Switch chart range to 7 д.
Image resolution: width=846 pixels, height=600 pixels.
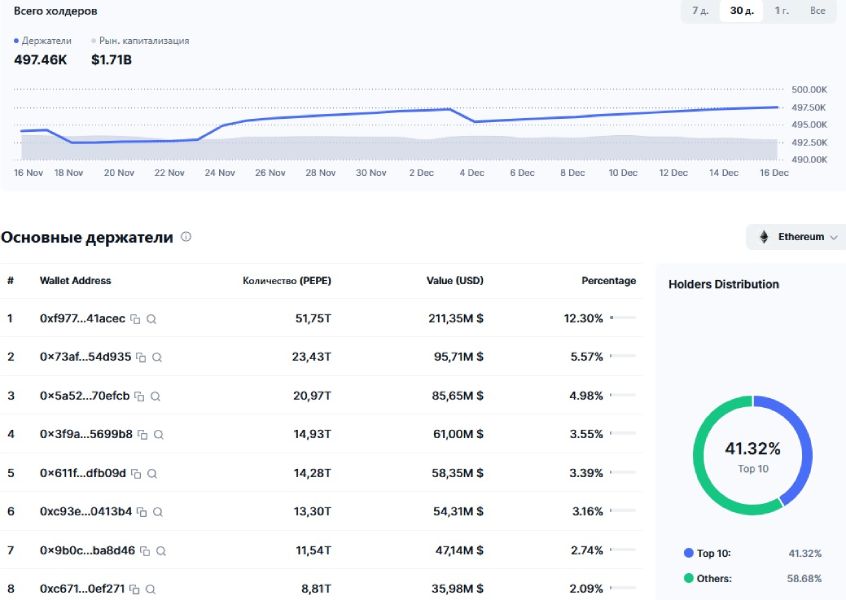coord(701,11)
